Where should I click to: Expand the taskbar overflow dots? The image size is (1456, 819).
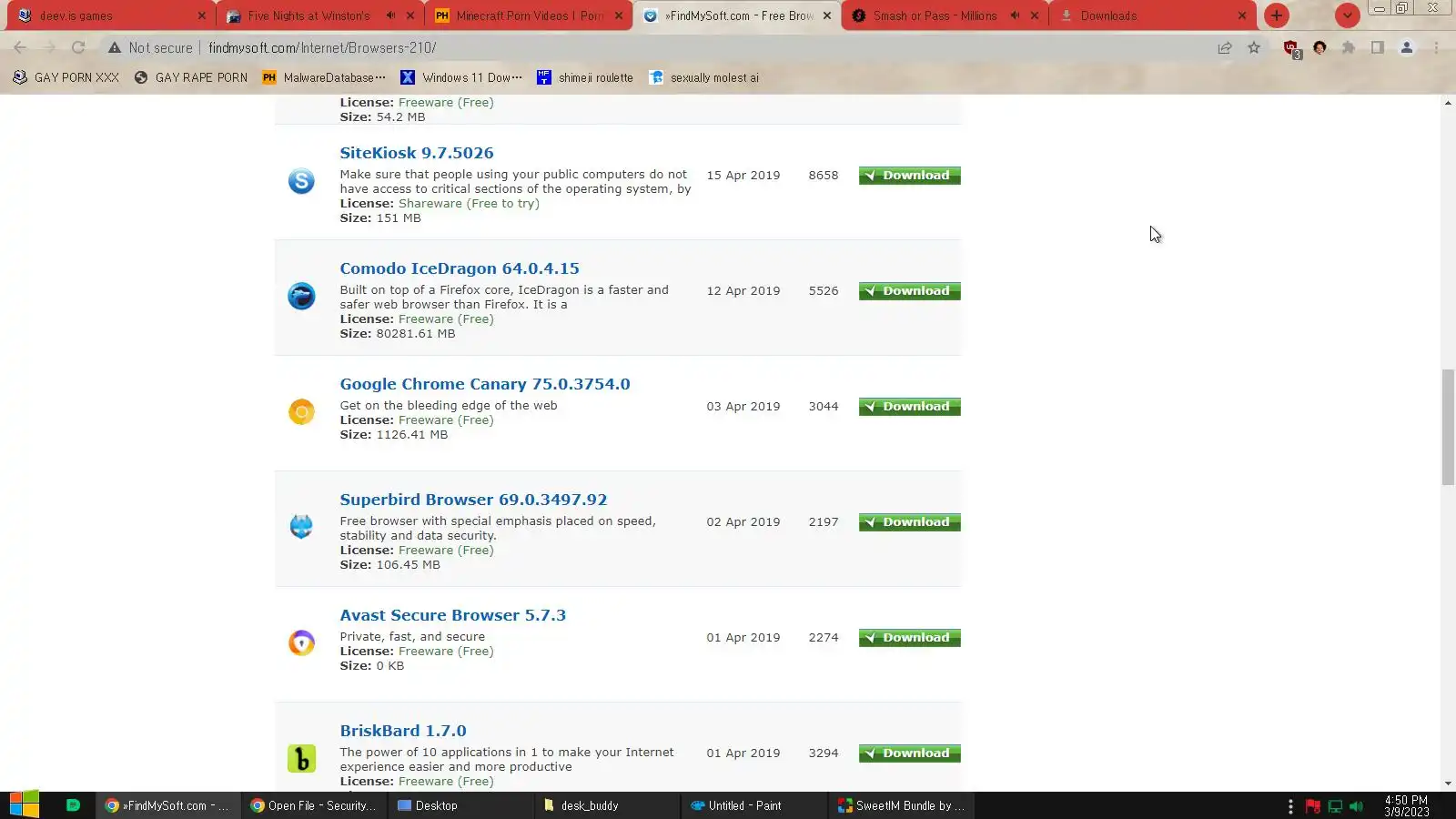tap(1290, 806)
